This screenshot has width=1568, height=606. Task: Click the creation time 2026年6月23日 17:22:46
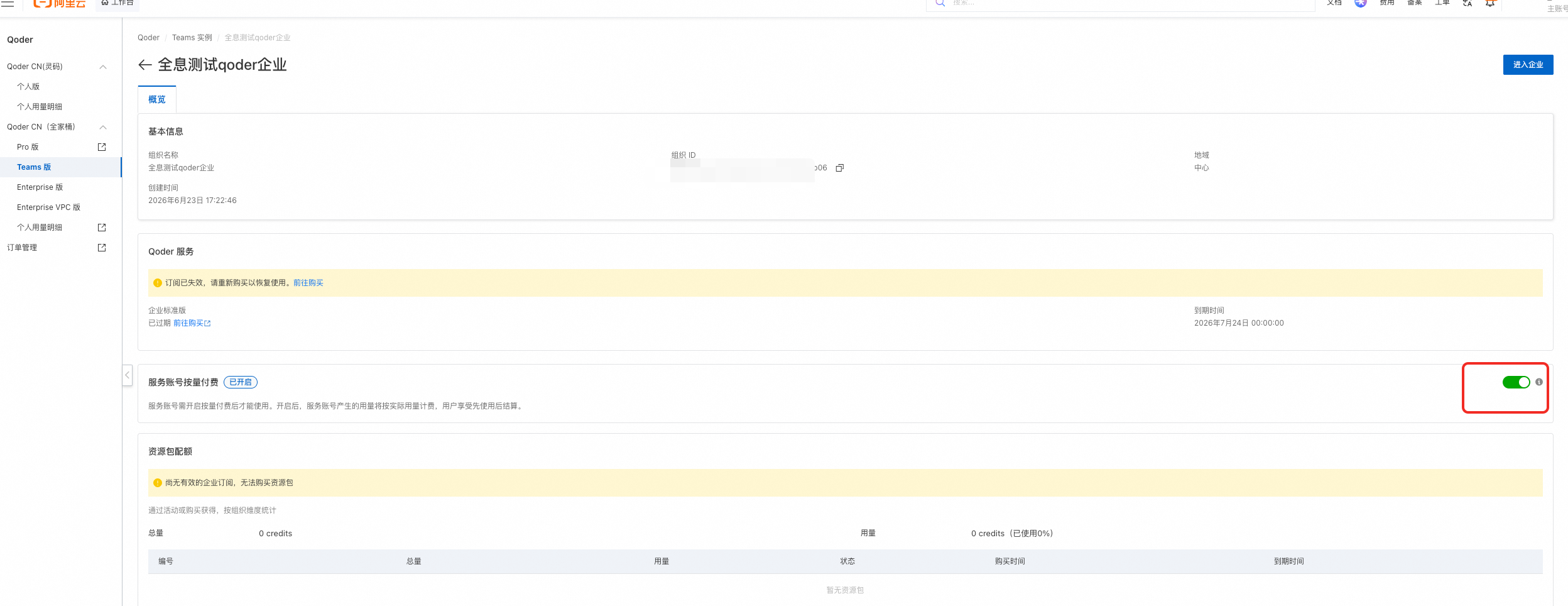[x=192, y=201]
